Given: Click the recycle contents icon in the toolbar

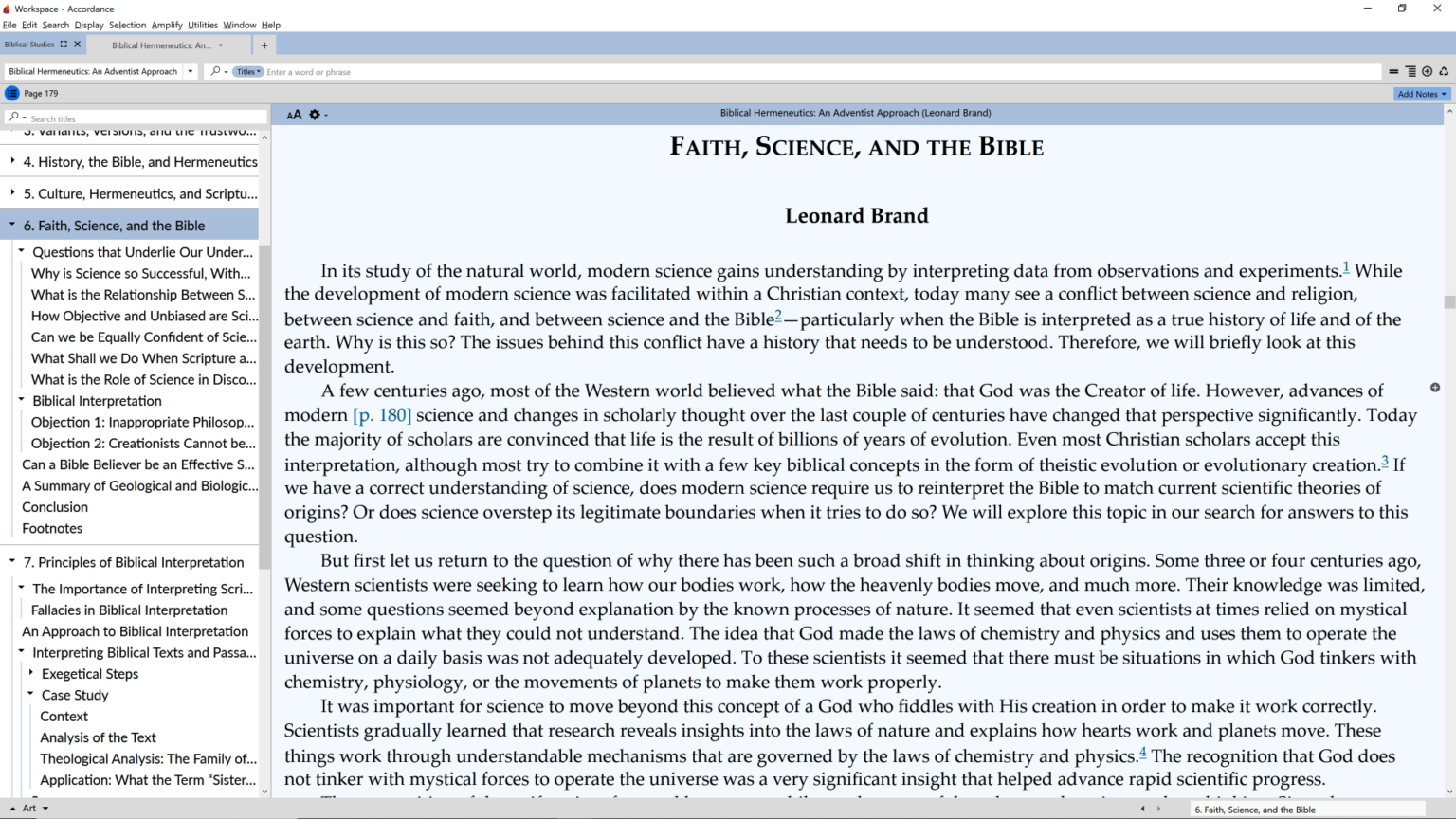Looking at the screenshot, I should pos(1444,71).
